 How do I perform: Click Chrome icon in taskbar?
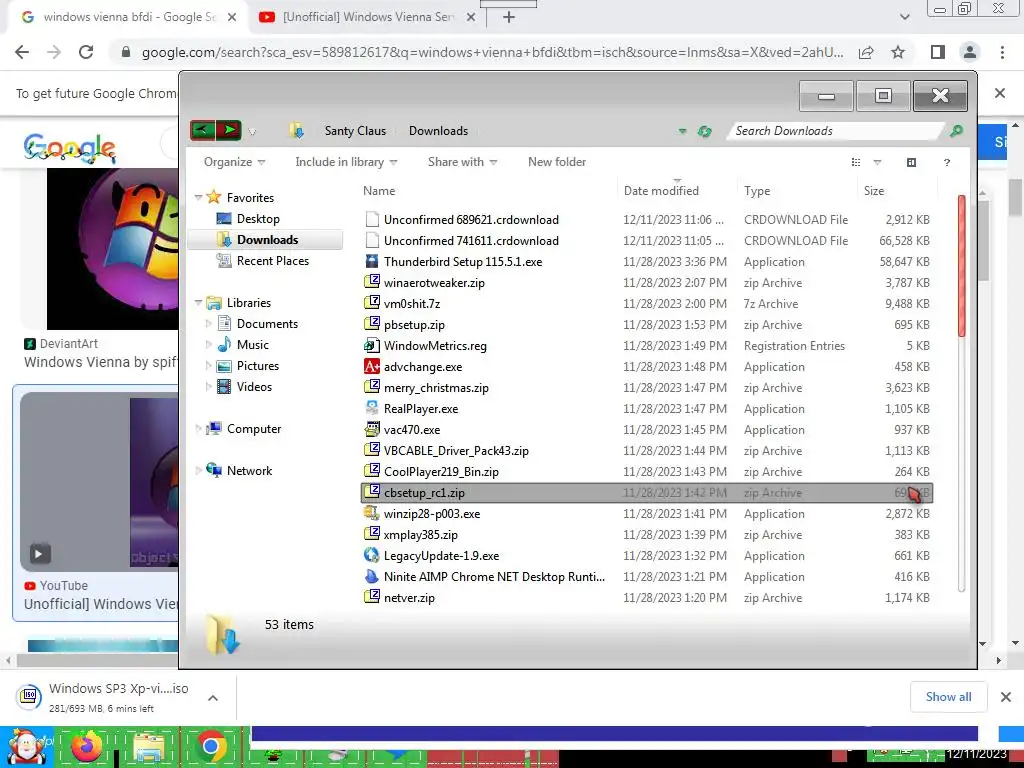[210, 746]
